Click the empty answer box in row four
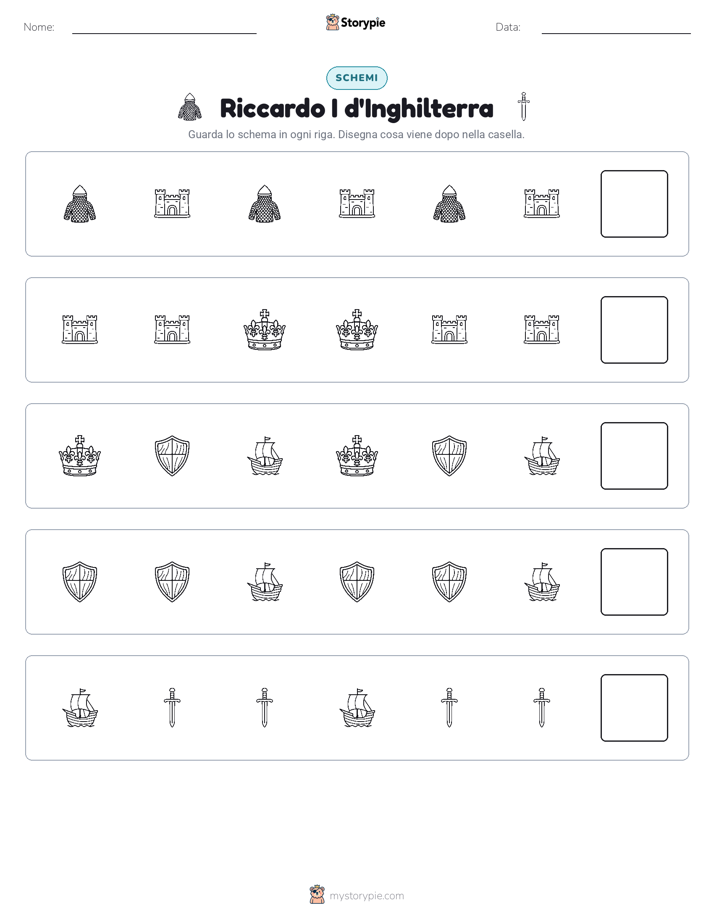Image resolution: width=714 pixels, height=924 pixels. 634,582
